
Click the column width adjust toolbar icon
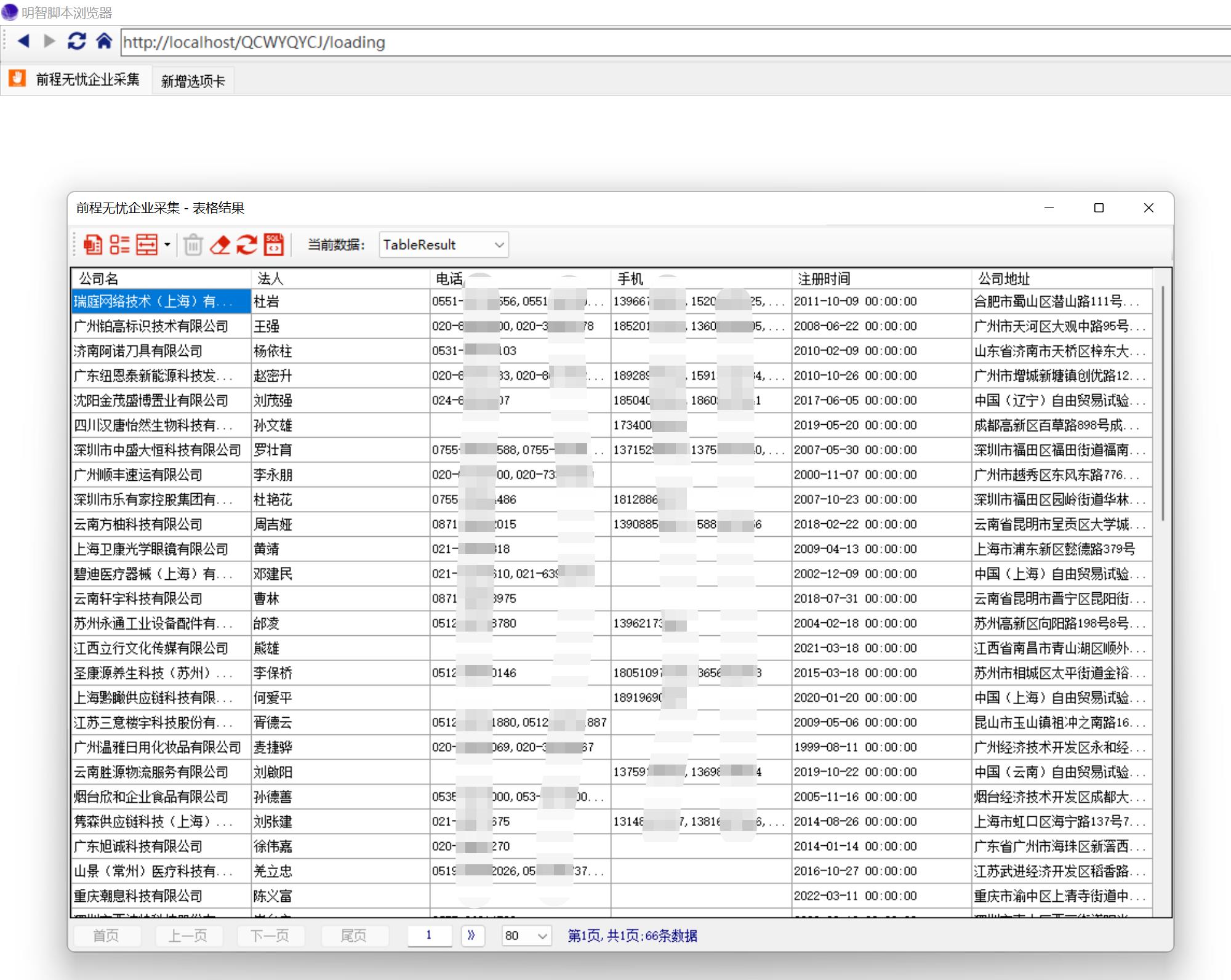(x=146, y=244)
